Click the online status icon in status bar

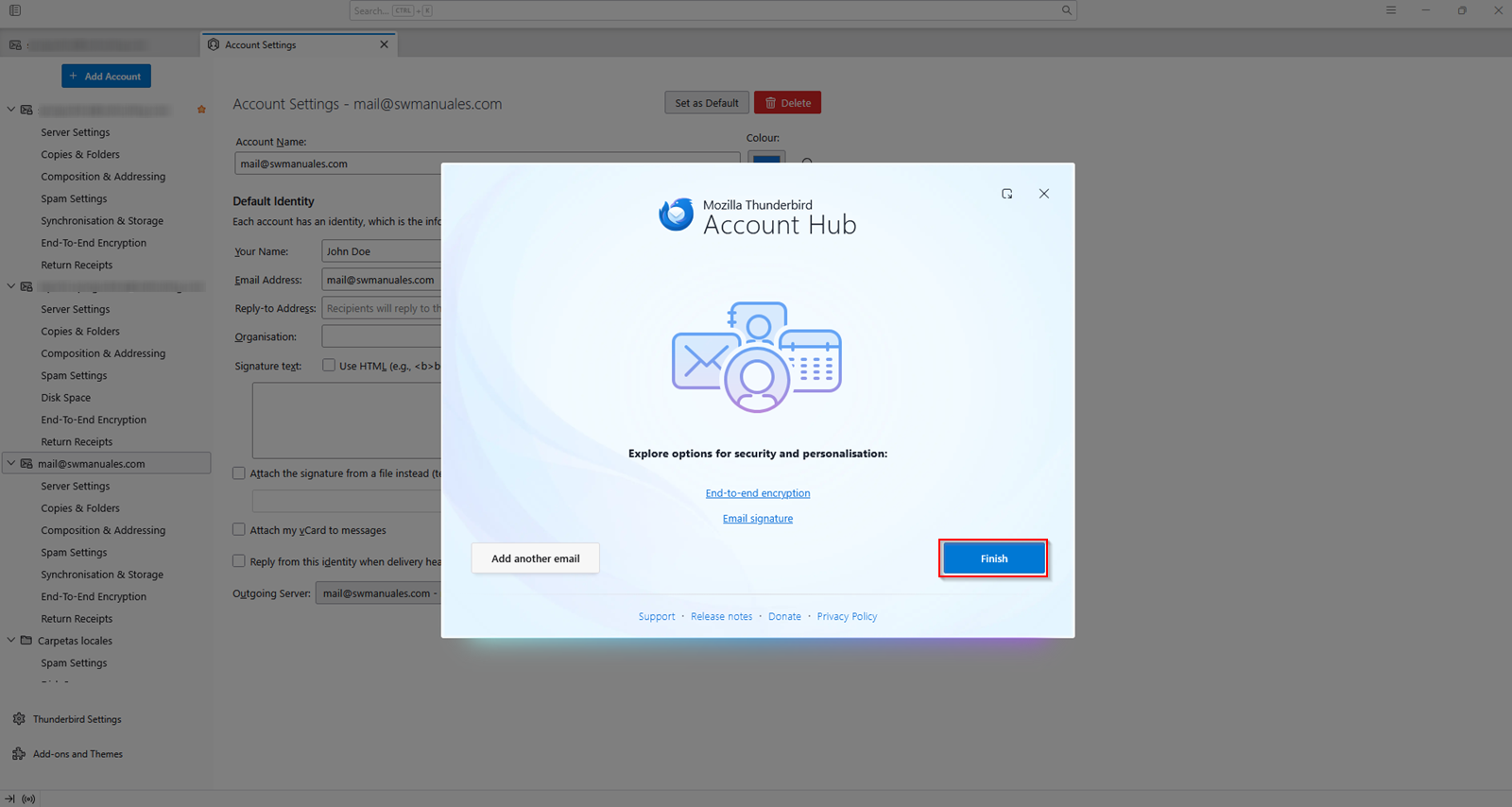pyautogui.click(x=28, y=798)
